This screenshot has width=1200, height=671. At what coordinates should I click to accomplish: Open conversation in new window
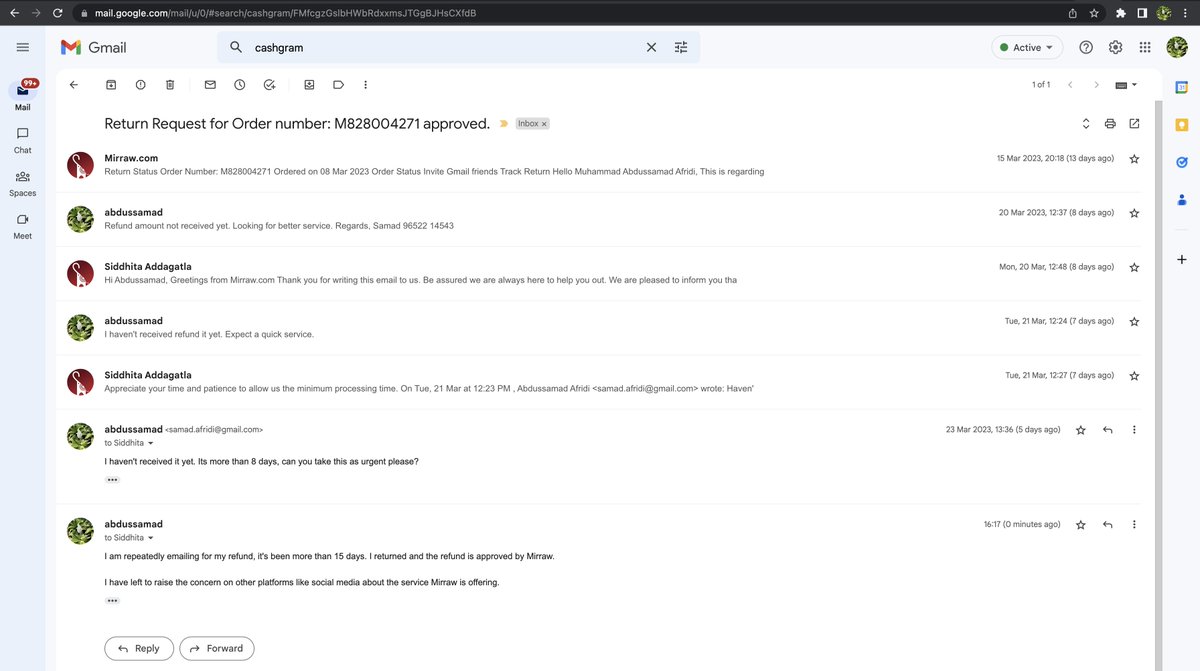[x=1134, y=124]
